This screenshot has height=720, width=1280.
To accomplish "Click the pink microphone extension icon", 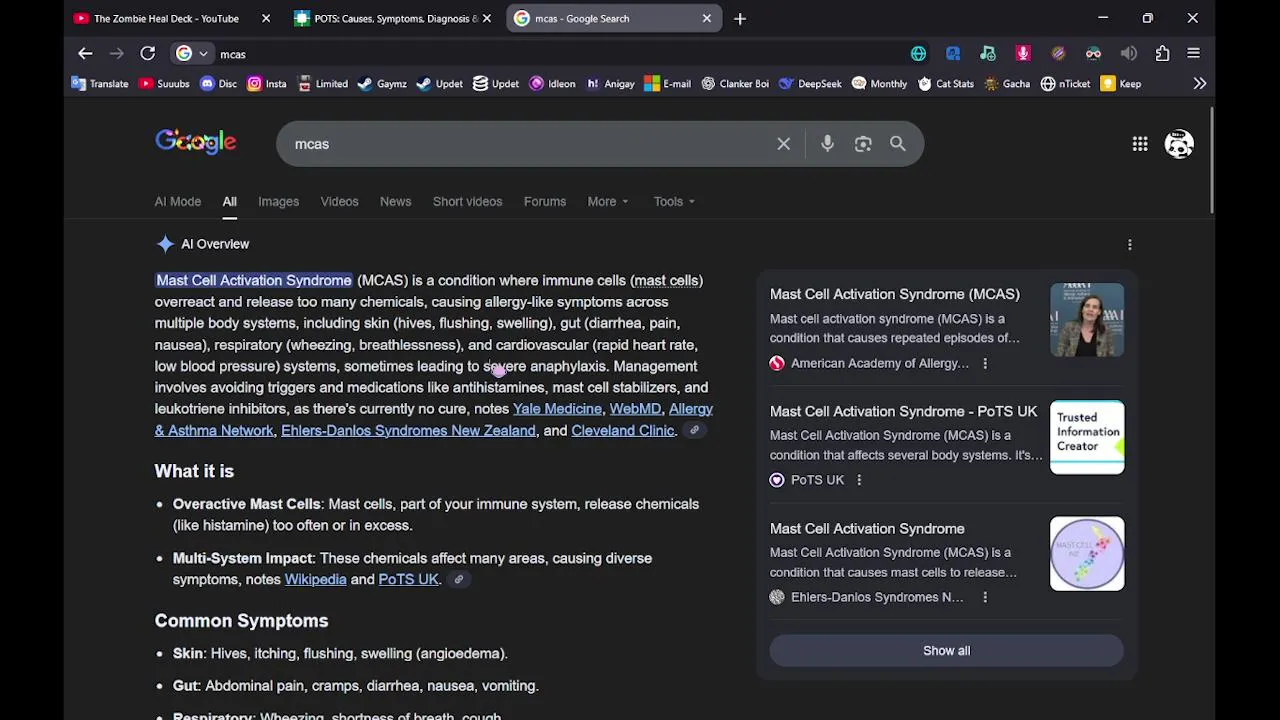I will click(x=1023, y=54).
